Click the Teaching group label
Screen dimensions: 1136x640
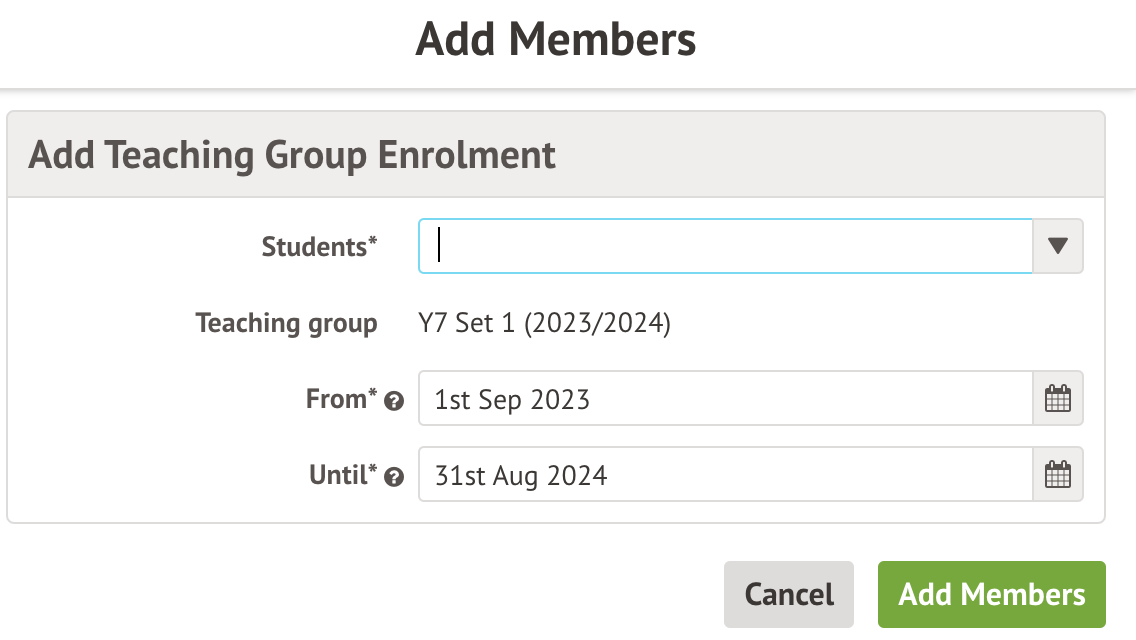click(287, 324)
